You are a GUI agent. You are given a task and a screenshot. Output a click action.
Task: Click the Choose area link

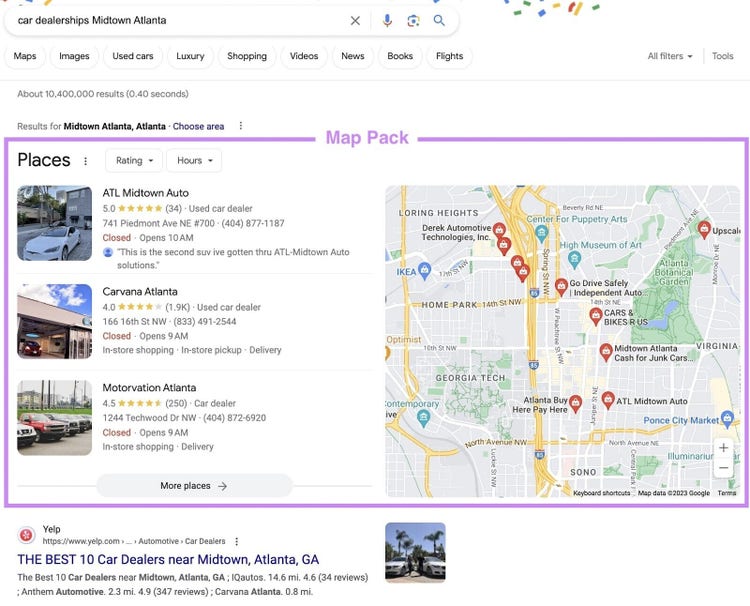(x=199, y=126)
